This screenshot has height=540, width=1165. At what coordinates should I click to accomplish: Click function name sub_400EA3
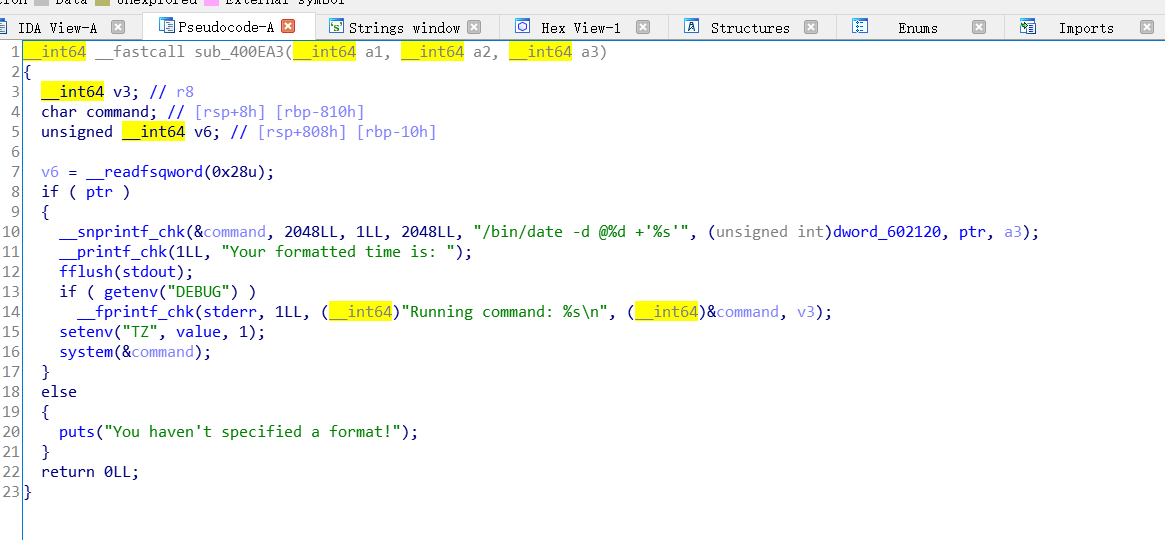coord(239,52)
